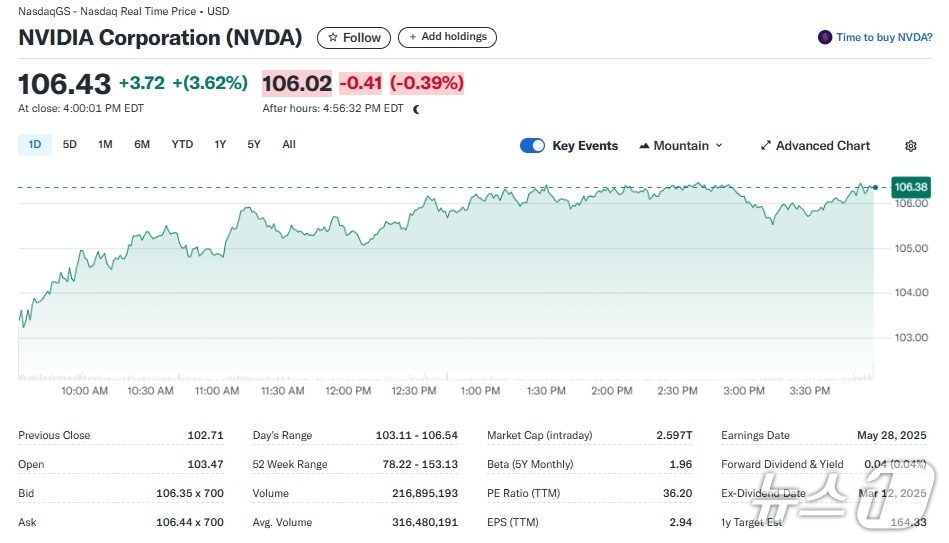Click the purple Time to buy NVDA icon

(x=825, y=37)
